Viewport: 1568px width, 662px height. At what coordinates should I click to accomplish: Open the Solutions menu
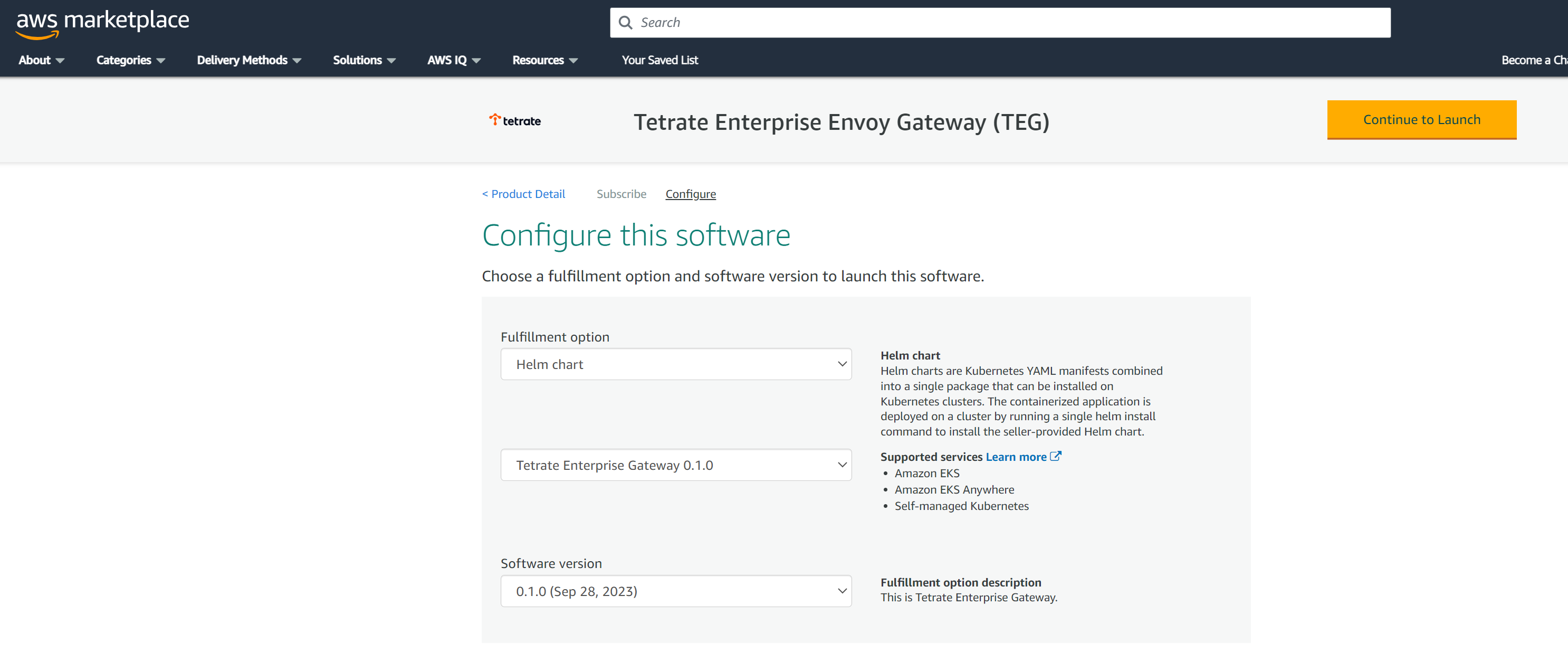(x=364, y=60)
